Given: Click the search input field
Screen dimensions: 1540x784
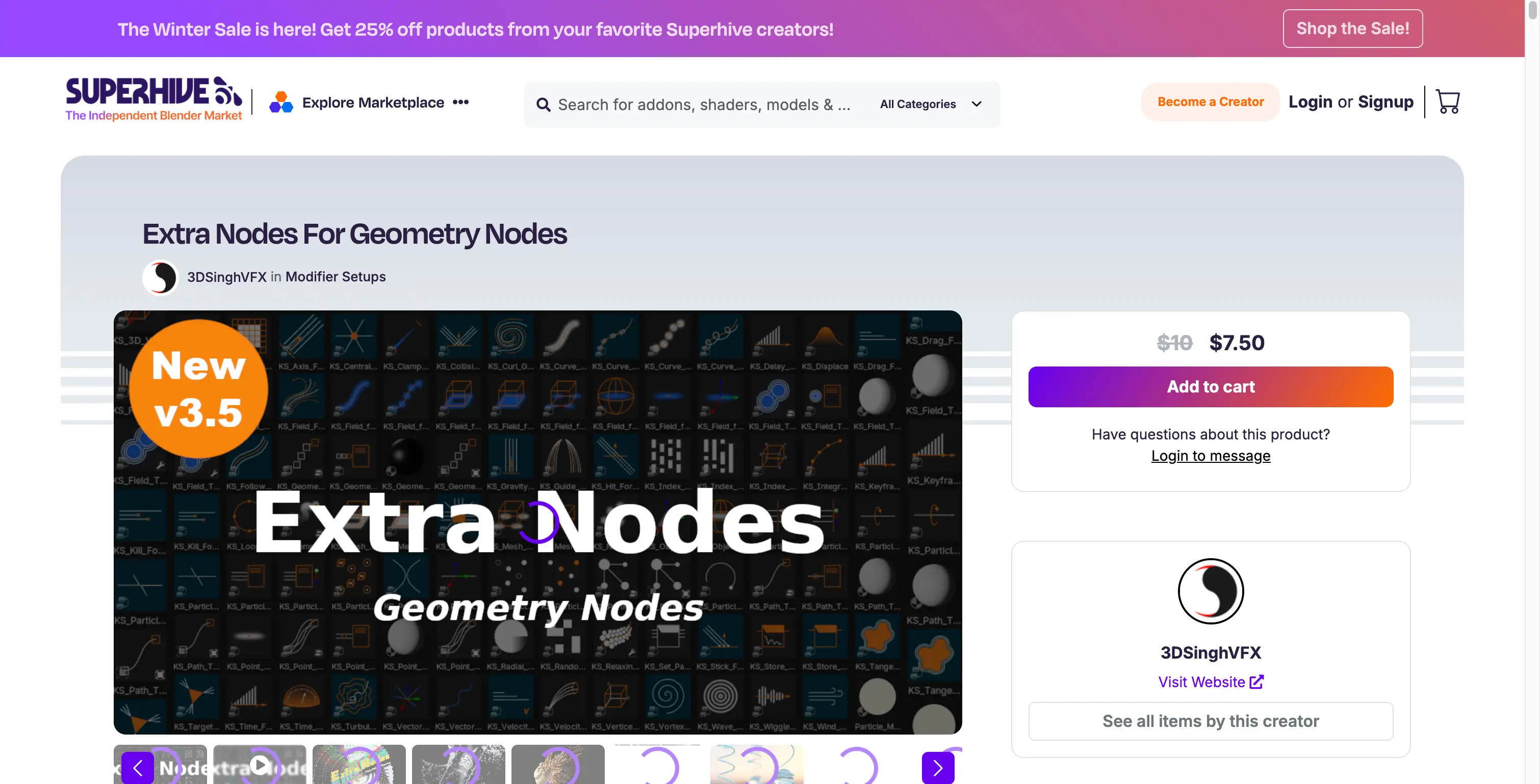Looking at the screenshot, I should 687,104.
